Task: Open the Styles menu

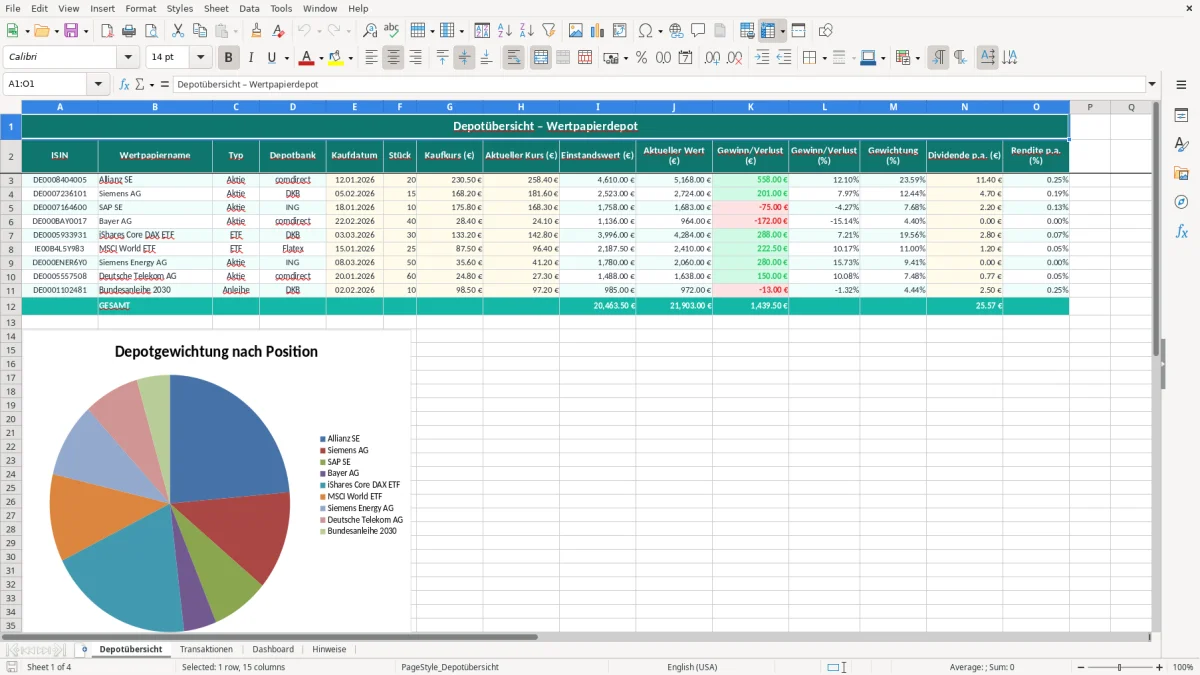Action: click(x=180, y=8)
